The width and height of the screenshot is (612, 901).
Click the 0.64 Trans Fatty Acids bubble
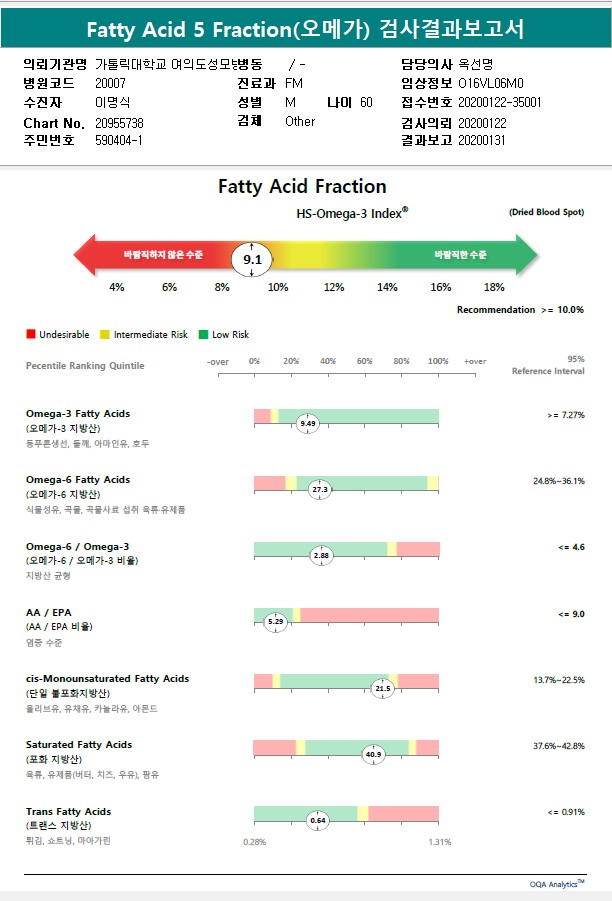(x=319, y=820)
